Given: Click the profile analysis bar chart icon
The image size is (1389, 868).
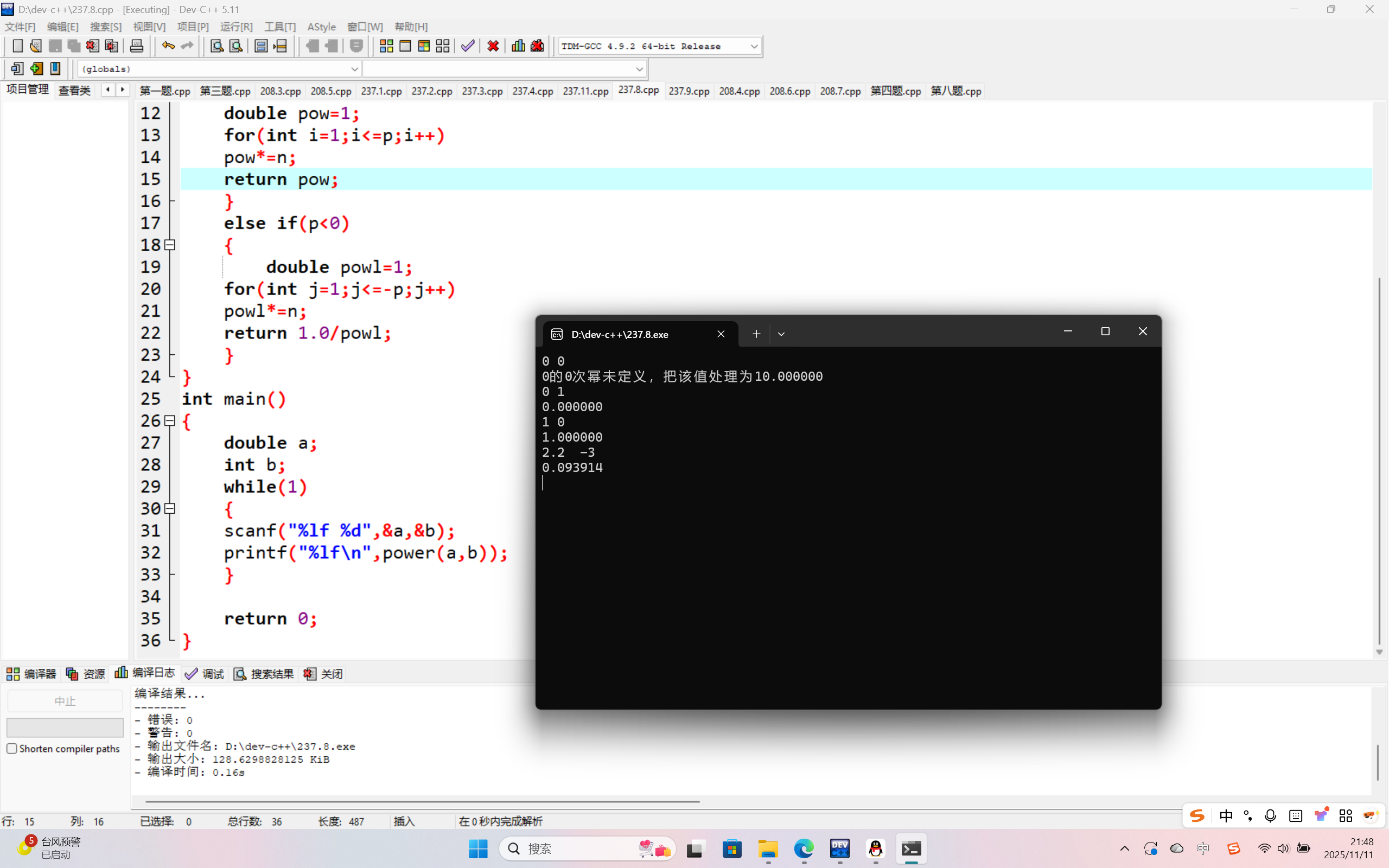Looking at the screenshot, I should coord(518,46).
